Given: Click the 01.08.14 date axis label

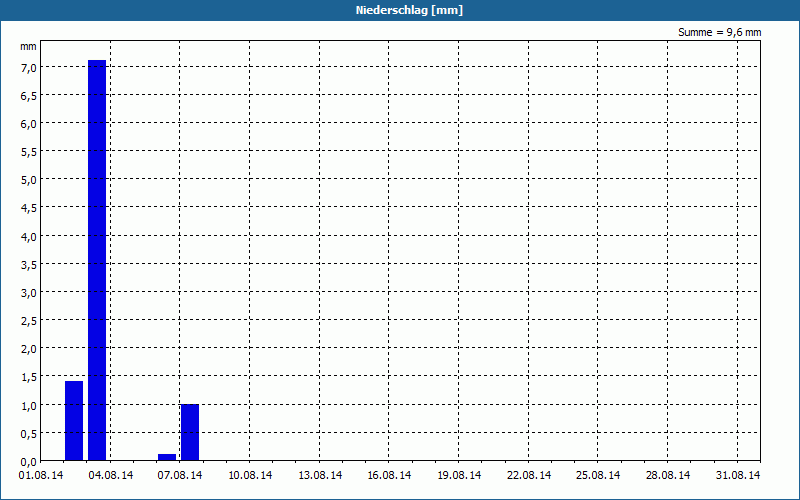Looking at the screenshot, I should [x=41, y=476].
